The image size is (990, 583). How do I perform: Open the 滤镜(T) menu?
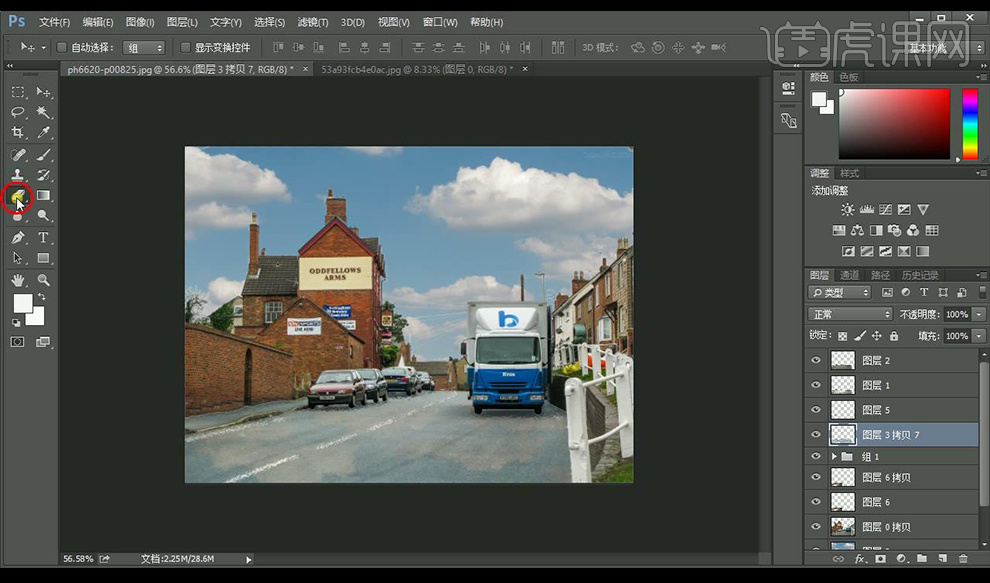pyautogui.click(x=312, y=22)
